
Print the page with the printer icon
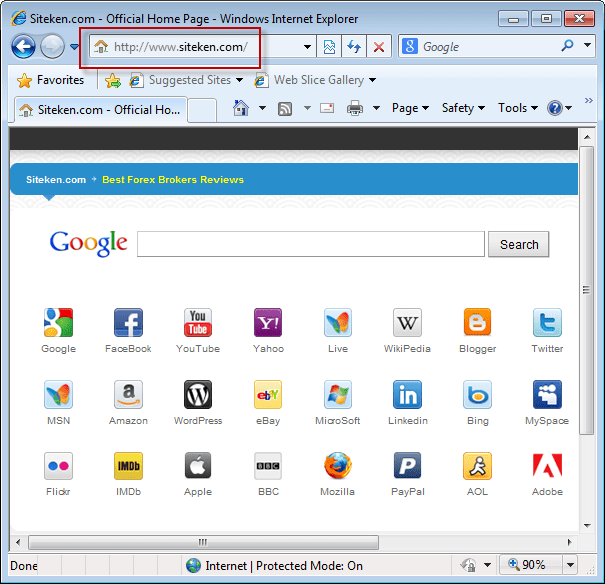[x=355, y=108]
